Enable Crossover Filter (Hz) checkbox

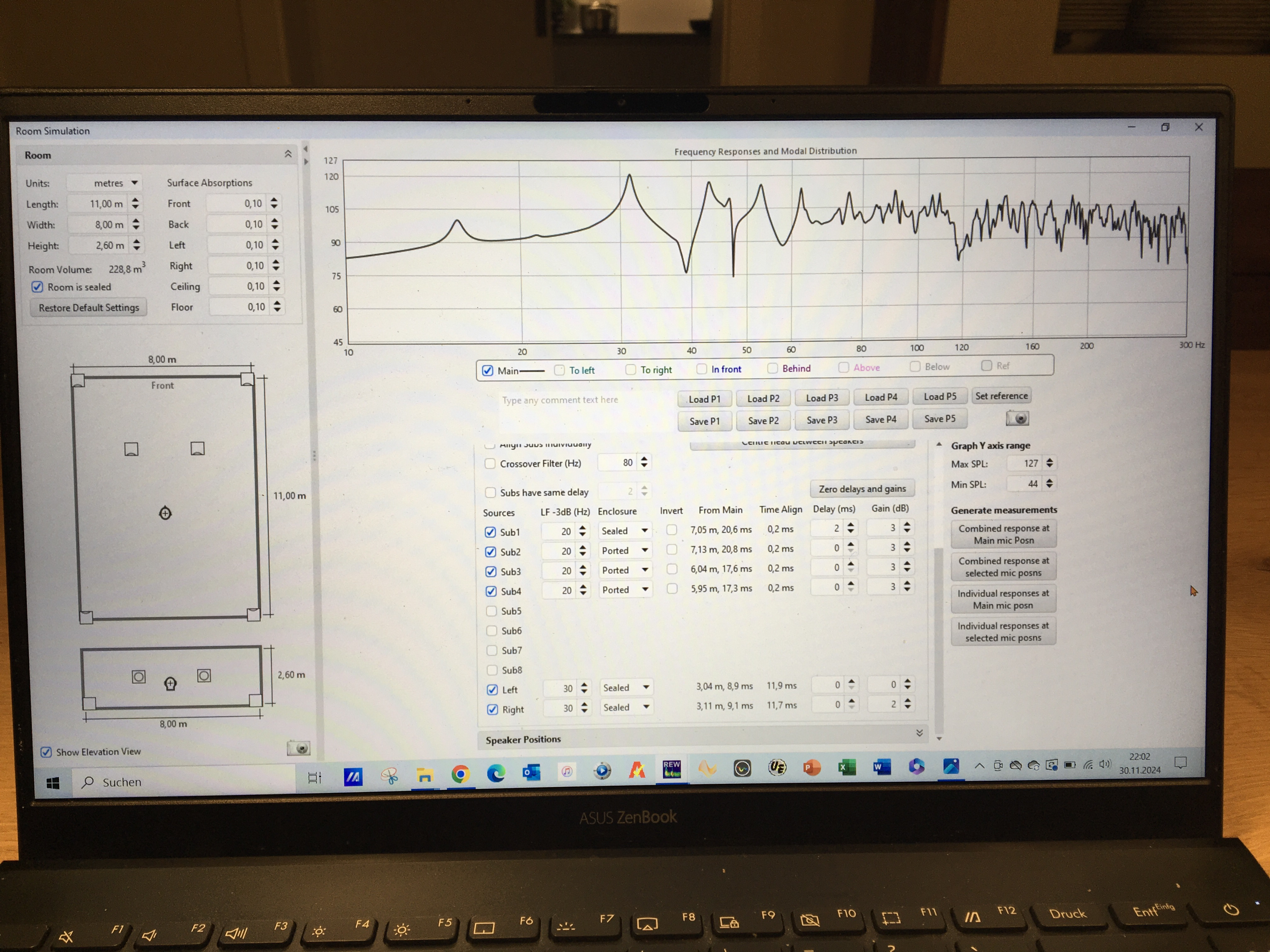pos(490,463)
